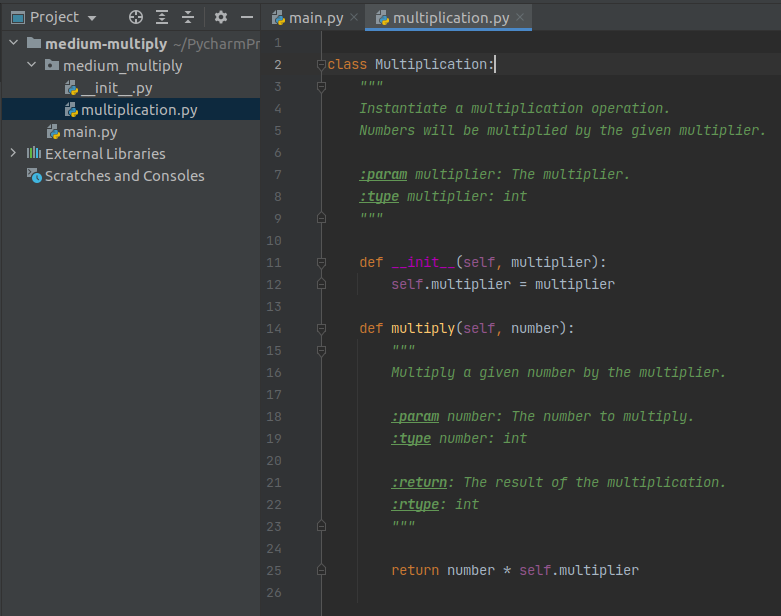The image size is (781, 616).
Task: Click the Collapse All icon in Project panel
Action: (187, 17)
